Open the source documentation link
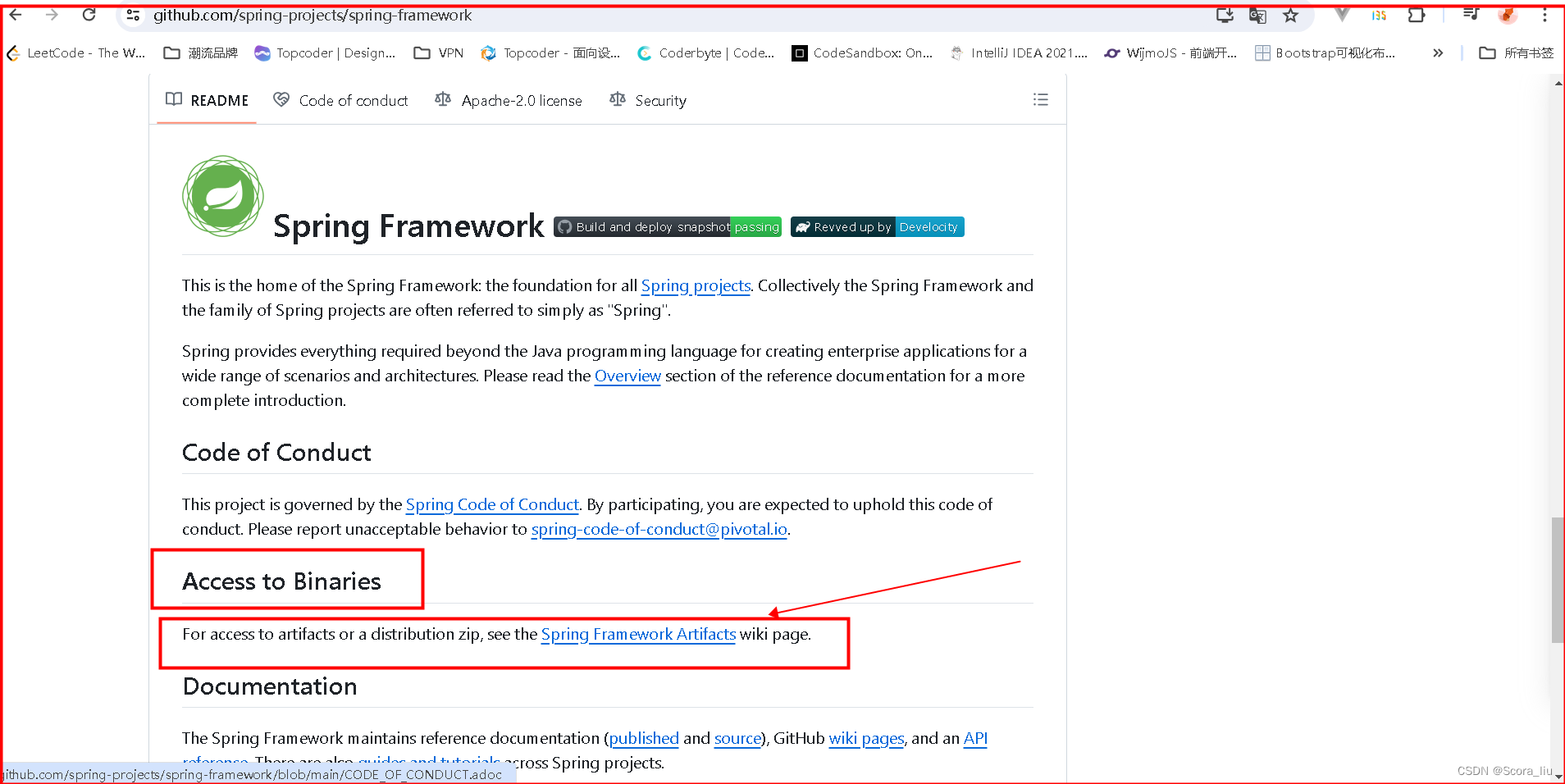1565x784 pixels. [737, 738]
